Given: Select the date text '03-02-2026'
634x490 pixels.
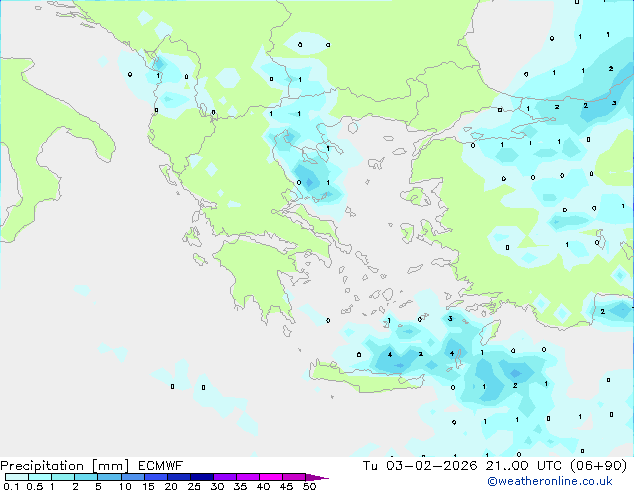Looking at the screenshot, I should (431, 466).
